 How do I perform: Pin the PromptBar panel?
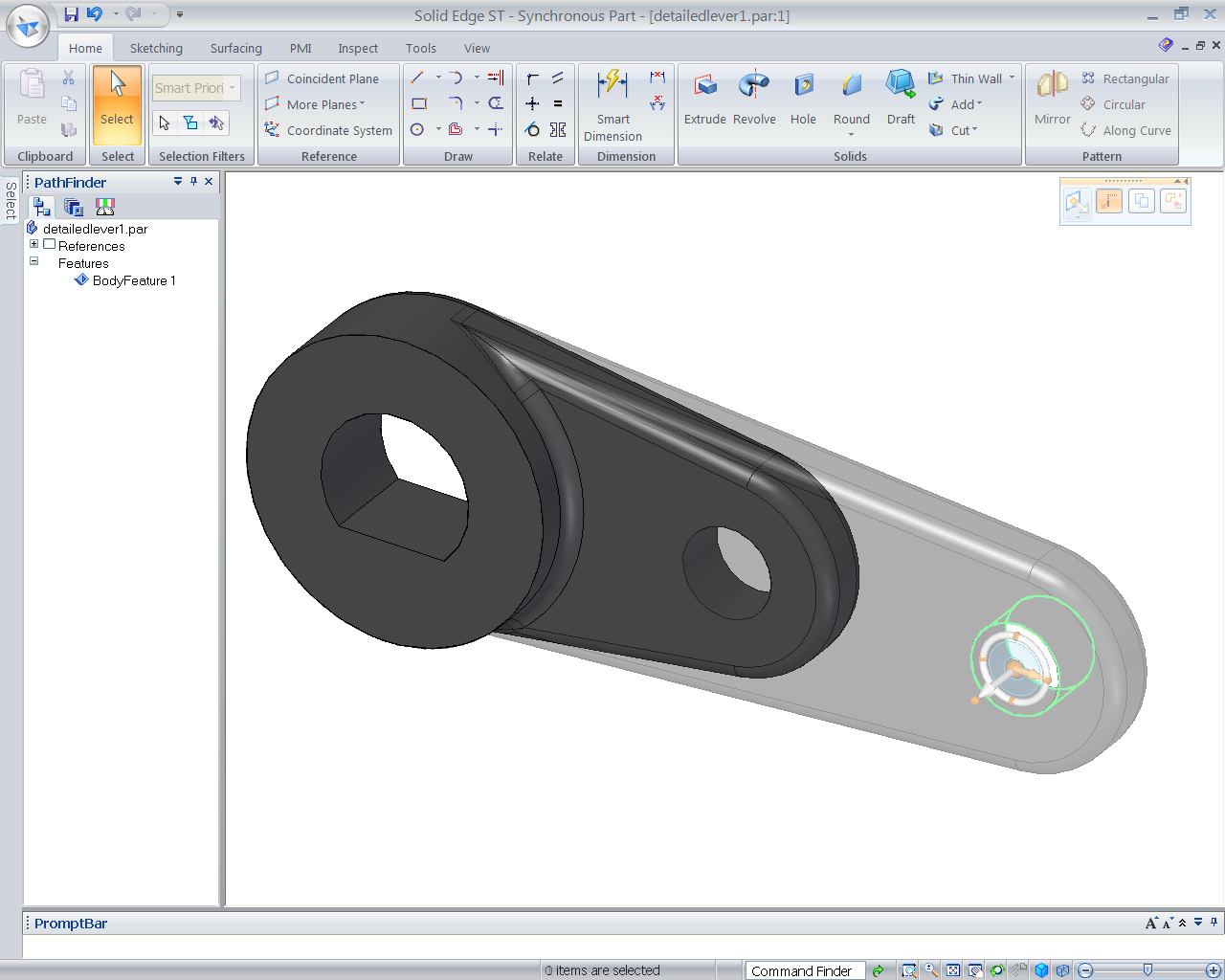click(x=1214, y=923)
